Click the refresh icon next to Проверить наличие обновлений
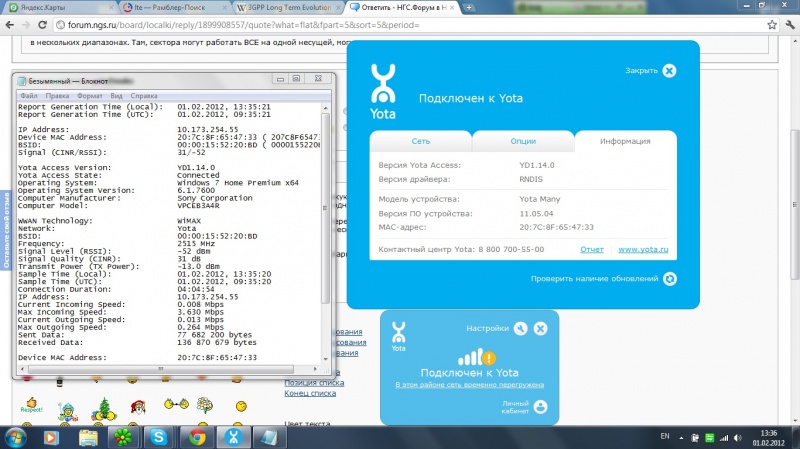 pyautogui.click(x=669, y=279)
